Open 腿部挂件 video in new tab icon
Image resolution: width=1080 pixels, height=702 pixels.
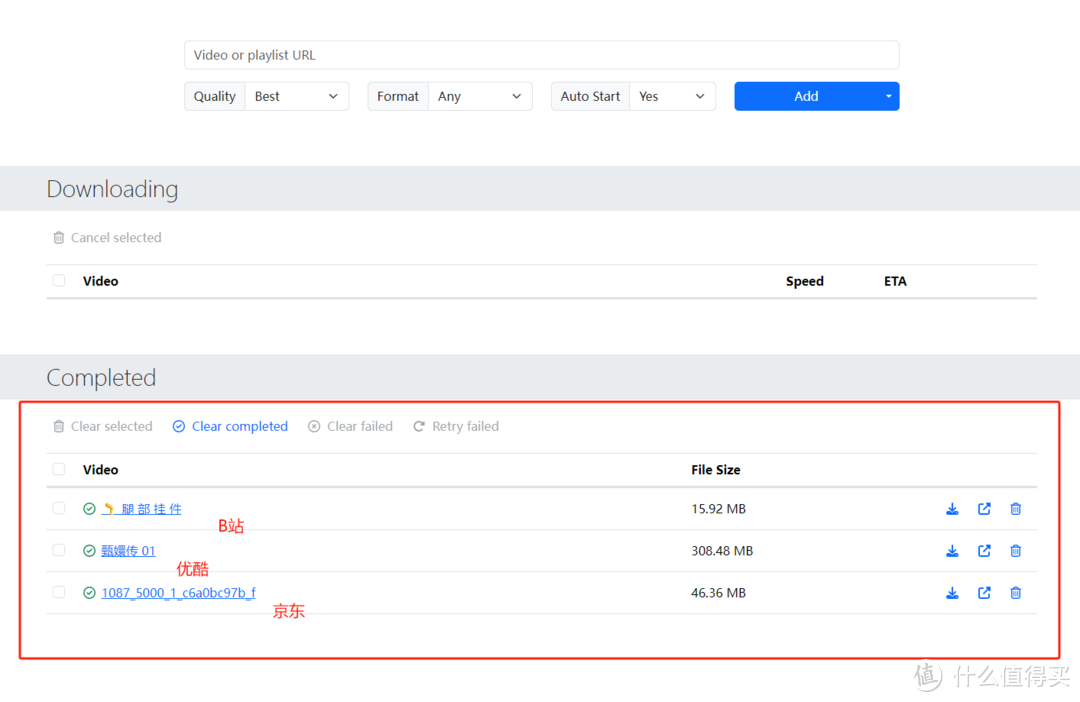coord(984,509)
